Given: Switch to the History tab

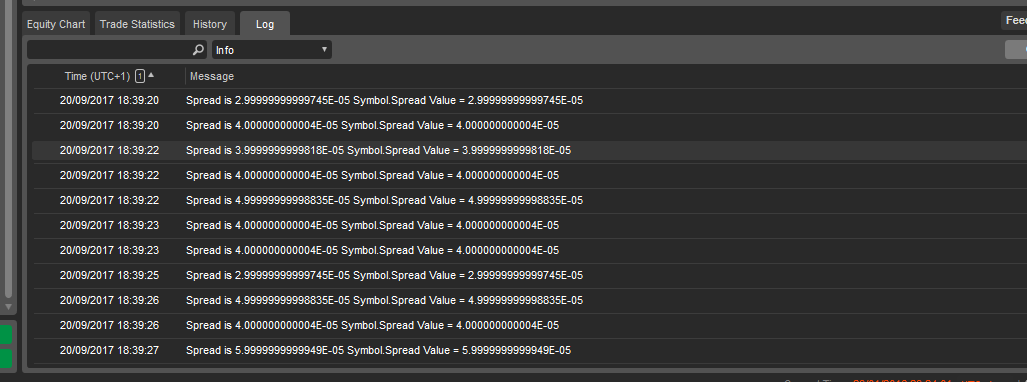Looking at the screenshot, I should click(210, 24).
